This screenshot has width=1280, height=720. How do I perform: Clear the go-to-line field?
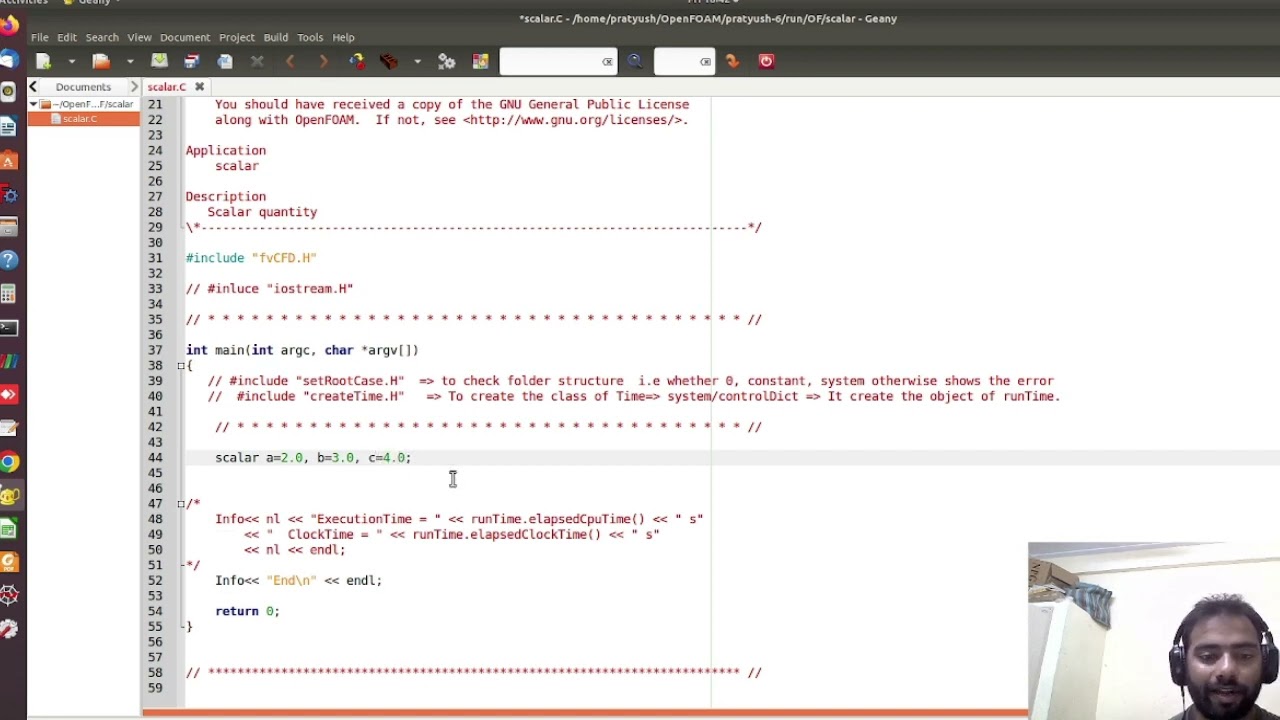tap(705, 61)
